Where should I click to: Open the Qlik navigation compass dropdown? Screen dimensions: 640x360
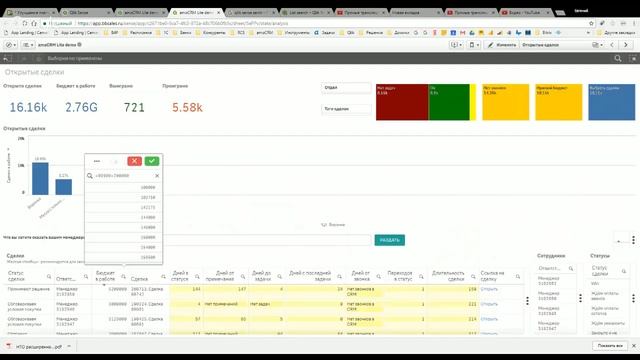pos(11,45)
